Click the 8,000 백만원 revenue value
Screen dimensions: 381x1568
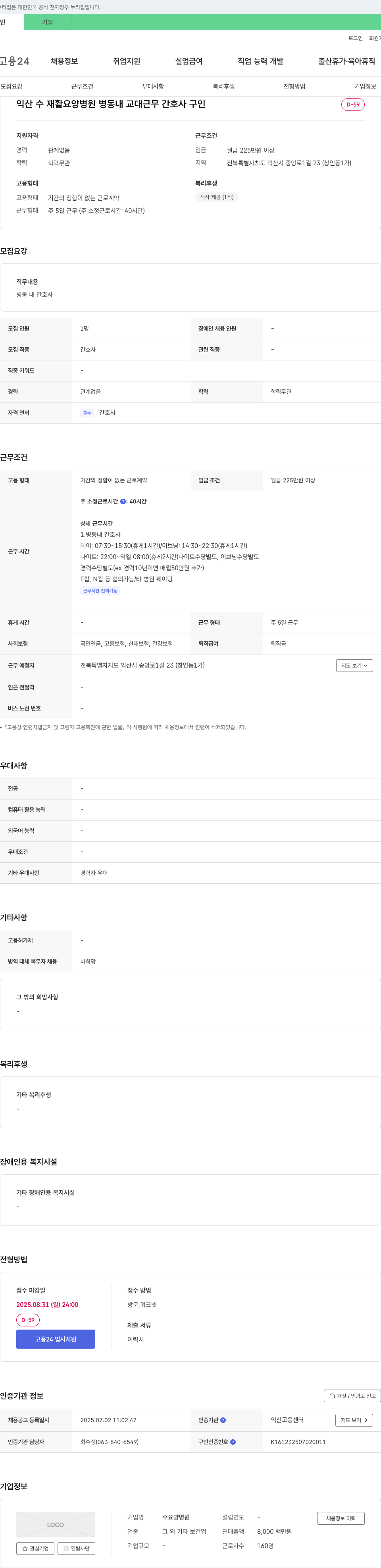275,1532
